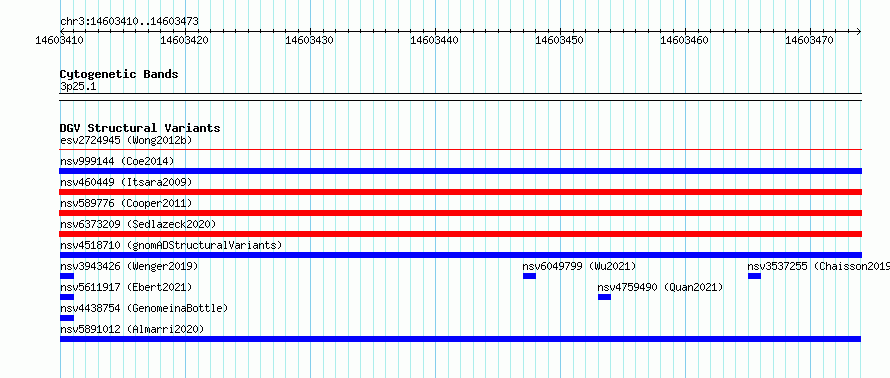Screen dimensions: 890x378
Task: Click ruler coordinate 14603470
Action: point(809,40)
